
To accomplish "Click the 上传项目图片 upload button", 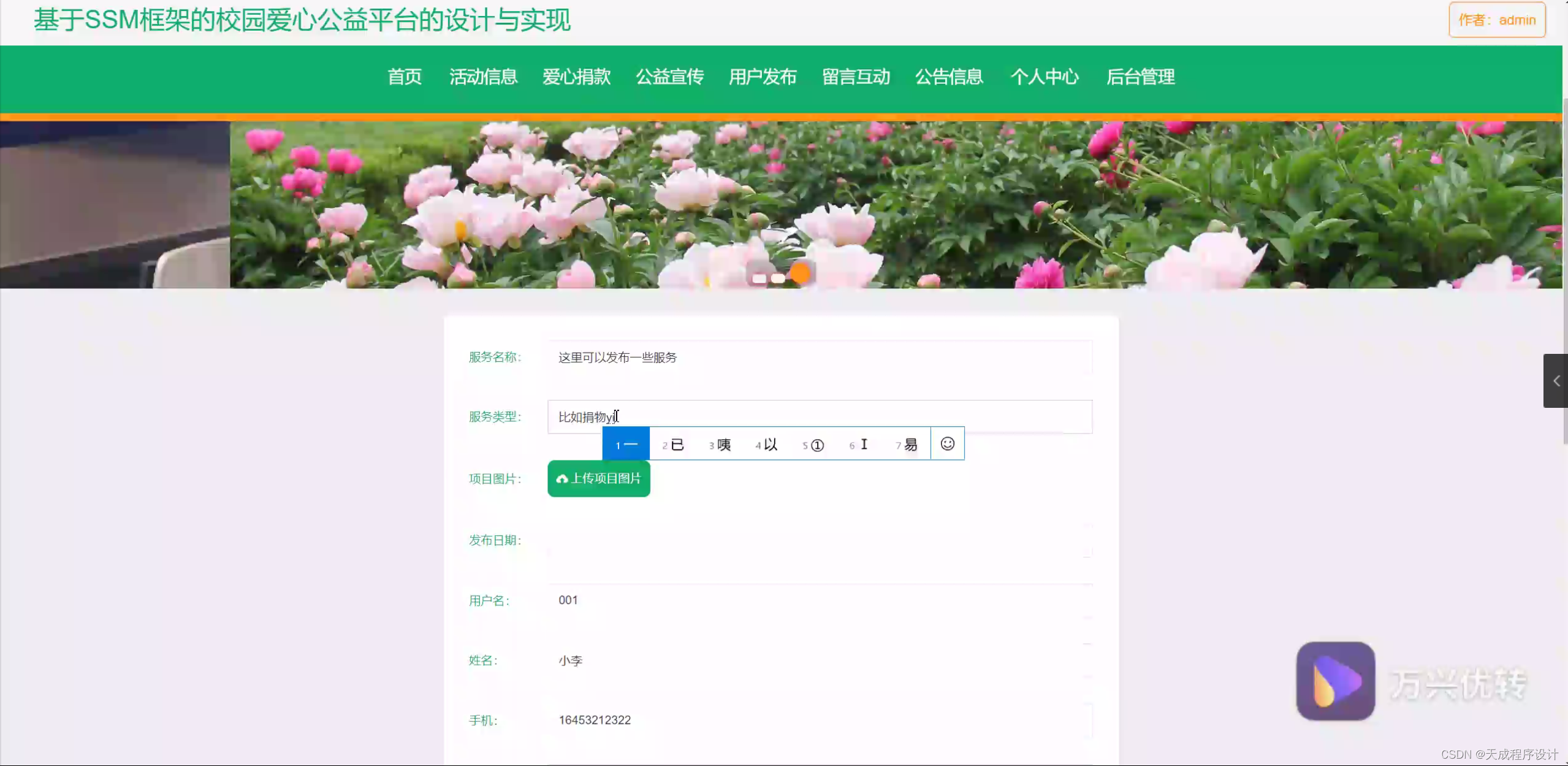I will point(598,478).
